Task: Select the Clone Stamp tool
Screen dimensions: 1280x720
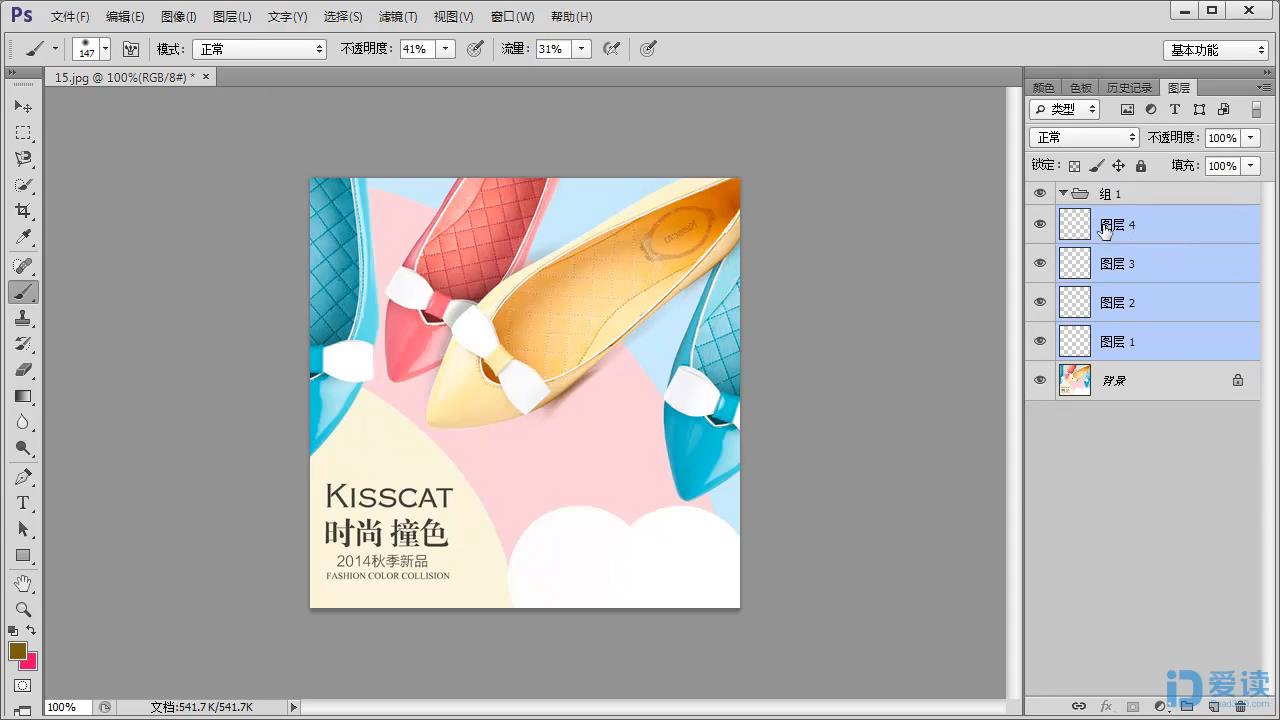Action: 23,318
